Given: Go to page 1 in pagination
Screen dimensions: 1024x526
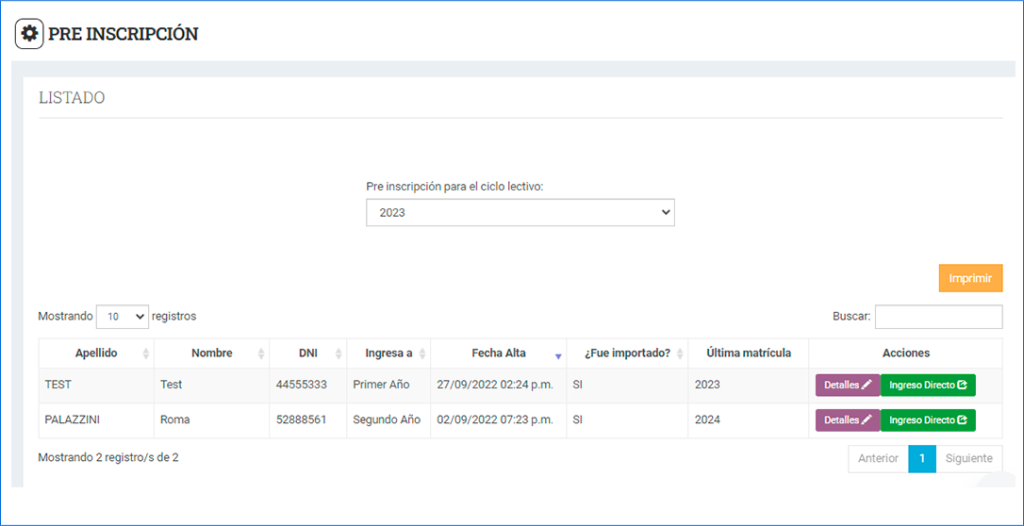Looking at the screenshot, I should pos(921,458).
